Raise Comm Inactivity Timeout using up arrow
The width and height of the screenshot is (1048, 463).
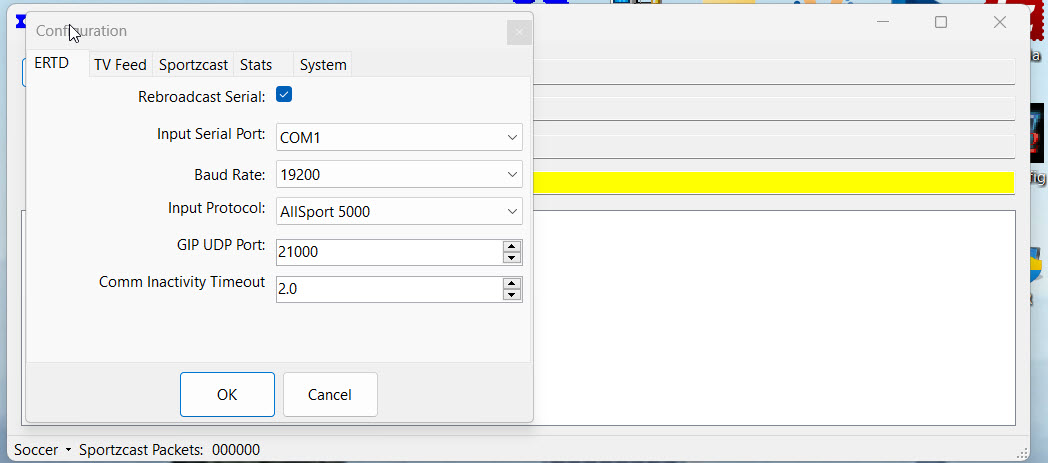[512, 283]
